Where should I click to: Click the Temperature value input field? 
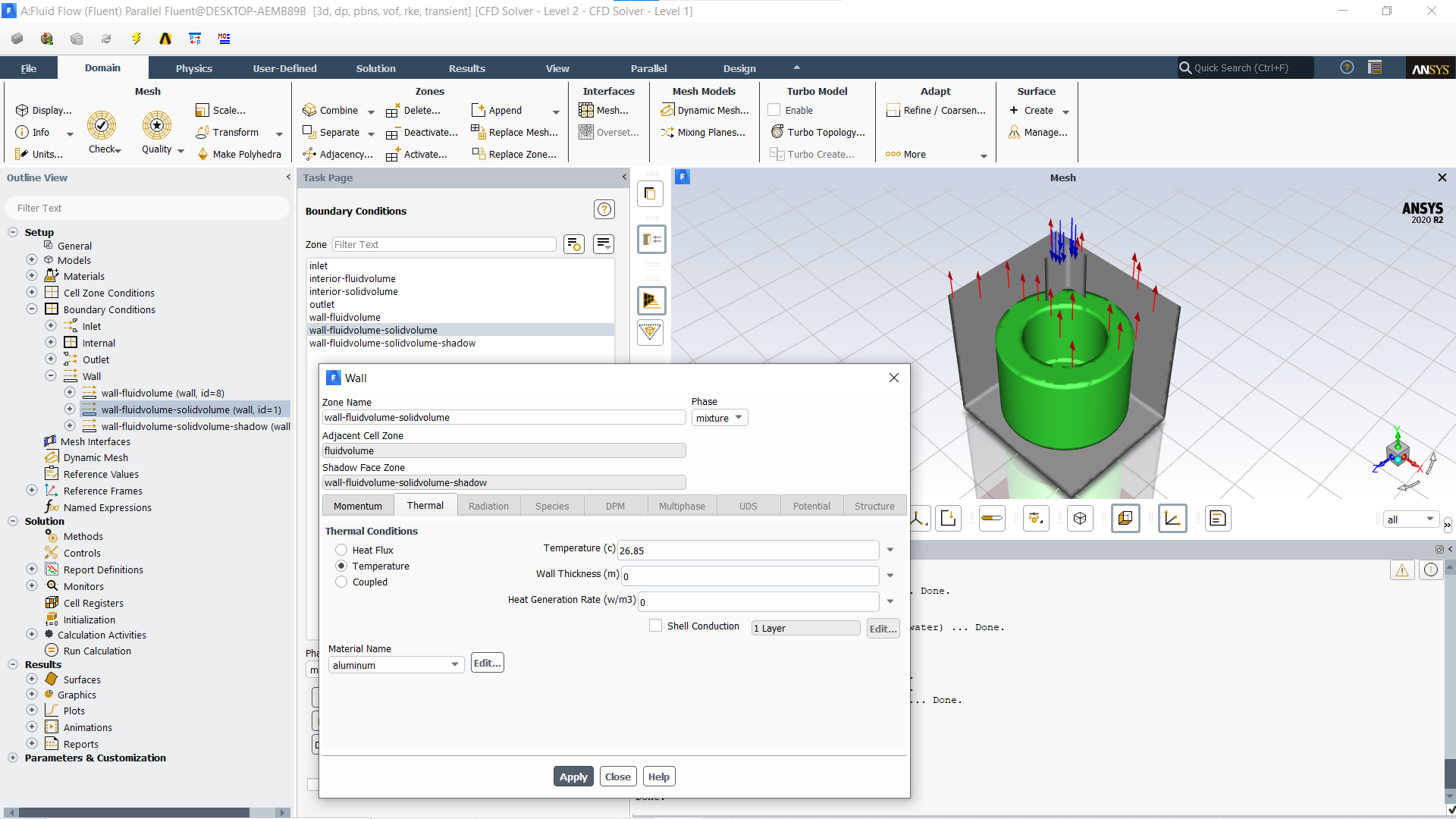(749, 551)
